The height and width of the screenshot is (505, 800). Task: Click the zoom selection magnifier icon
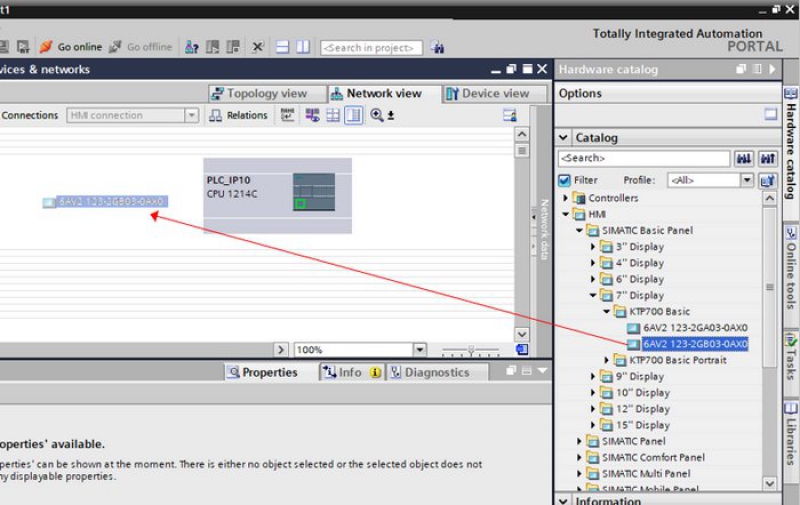tap(377, 115)
